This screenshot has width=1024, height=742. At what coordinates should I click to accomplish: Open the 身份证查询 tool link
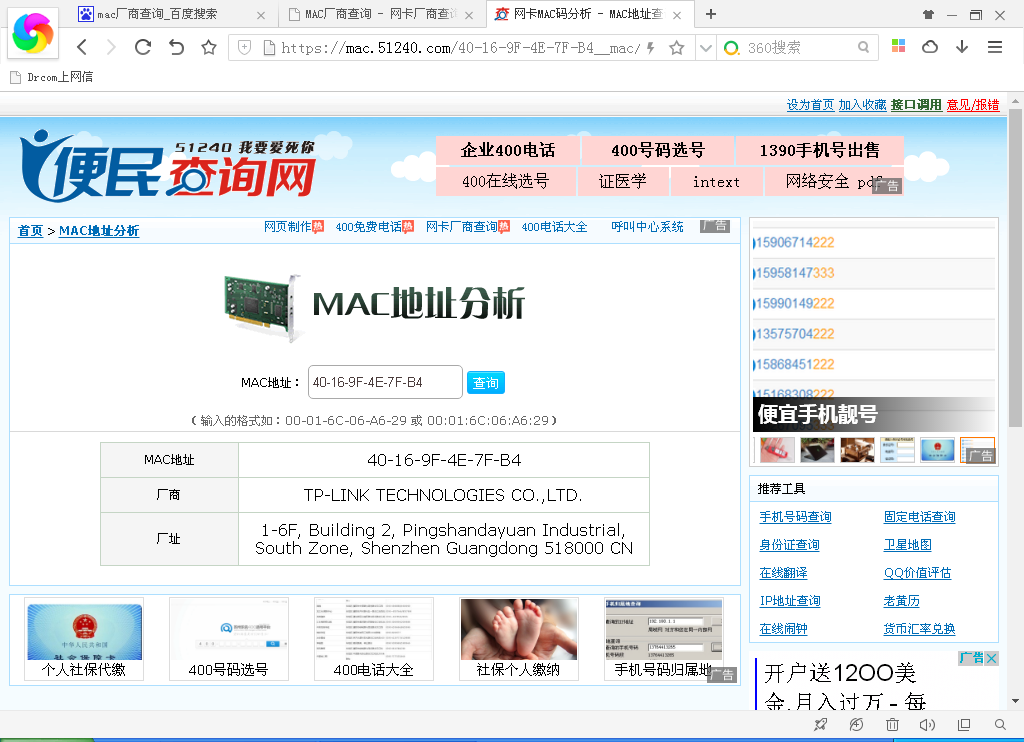(x=789, y=545)
